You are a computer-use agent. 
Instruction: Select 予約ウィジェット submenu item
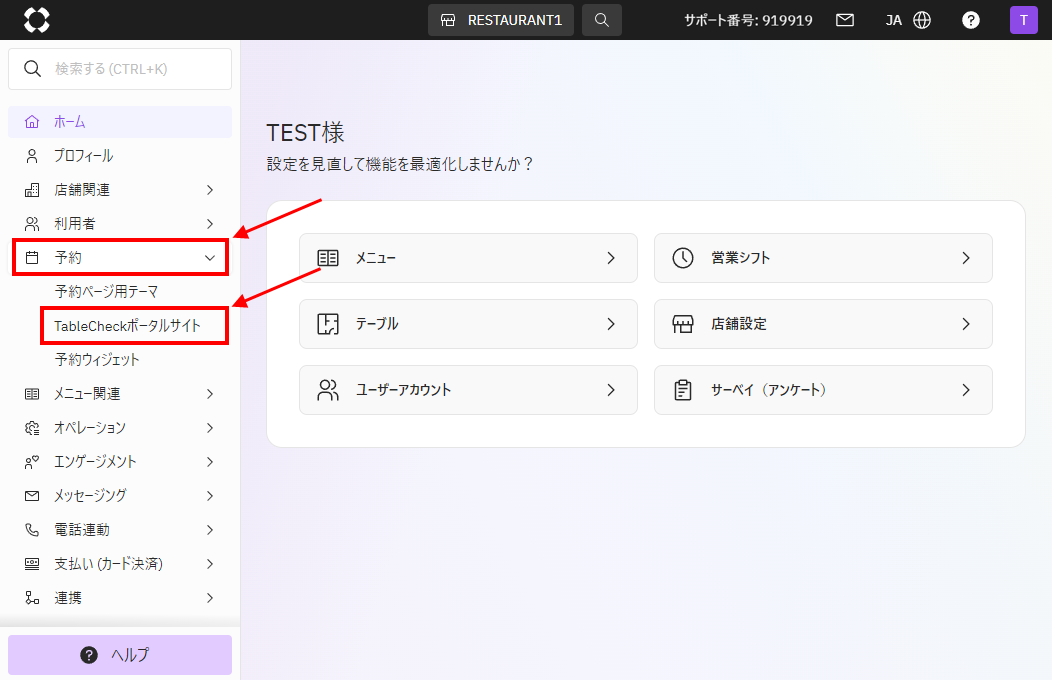pos(97,359)
